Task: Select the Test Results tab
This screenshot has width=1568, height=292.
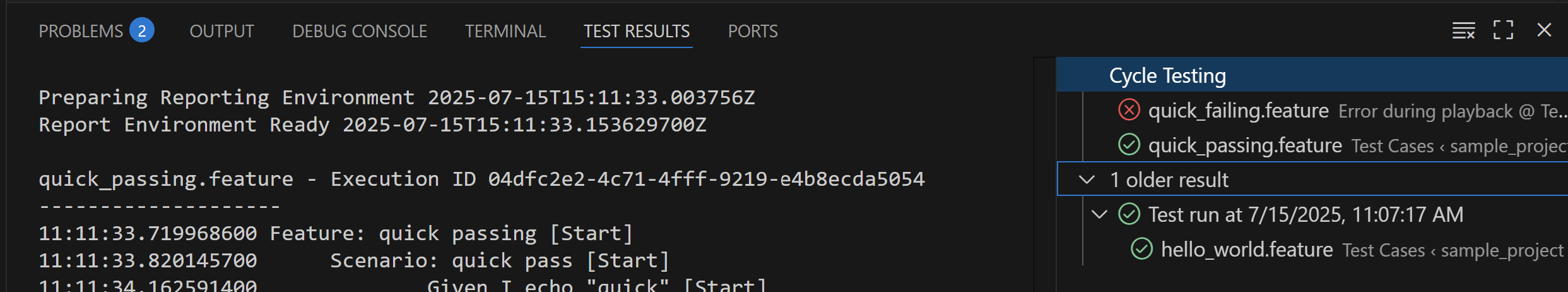Action: pos(637,31)
